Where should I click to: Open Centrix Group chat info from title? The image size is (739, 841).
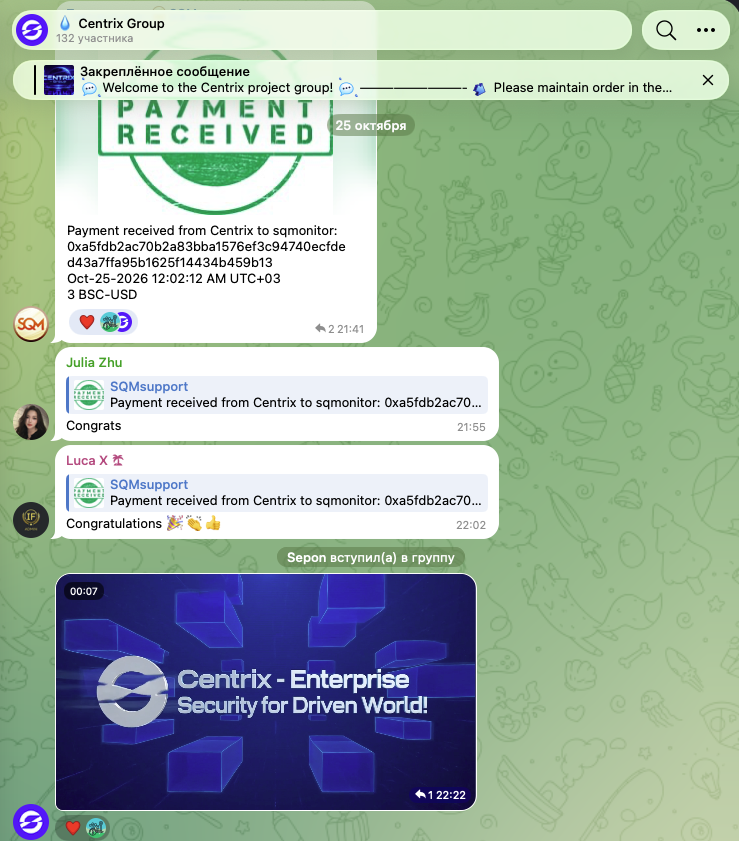(121, 24)
